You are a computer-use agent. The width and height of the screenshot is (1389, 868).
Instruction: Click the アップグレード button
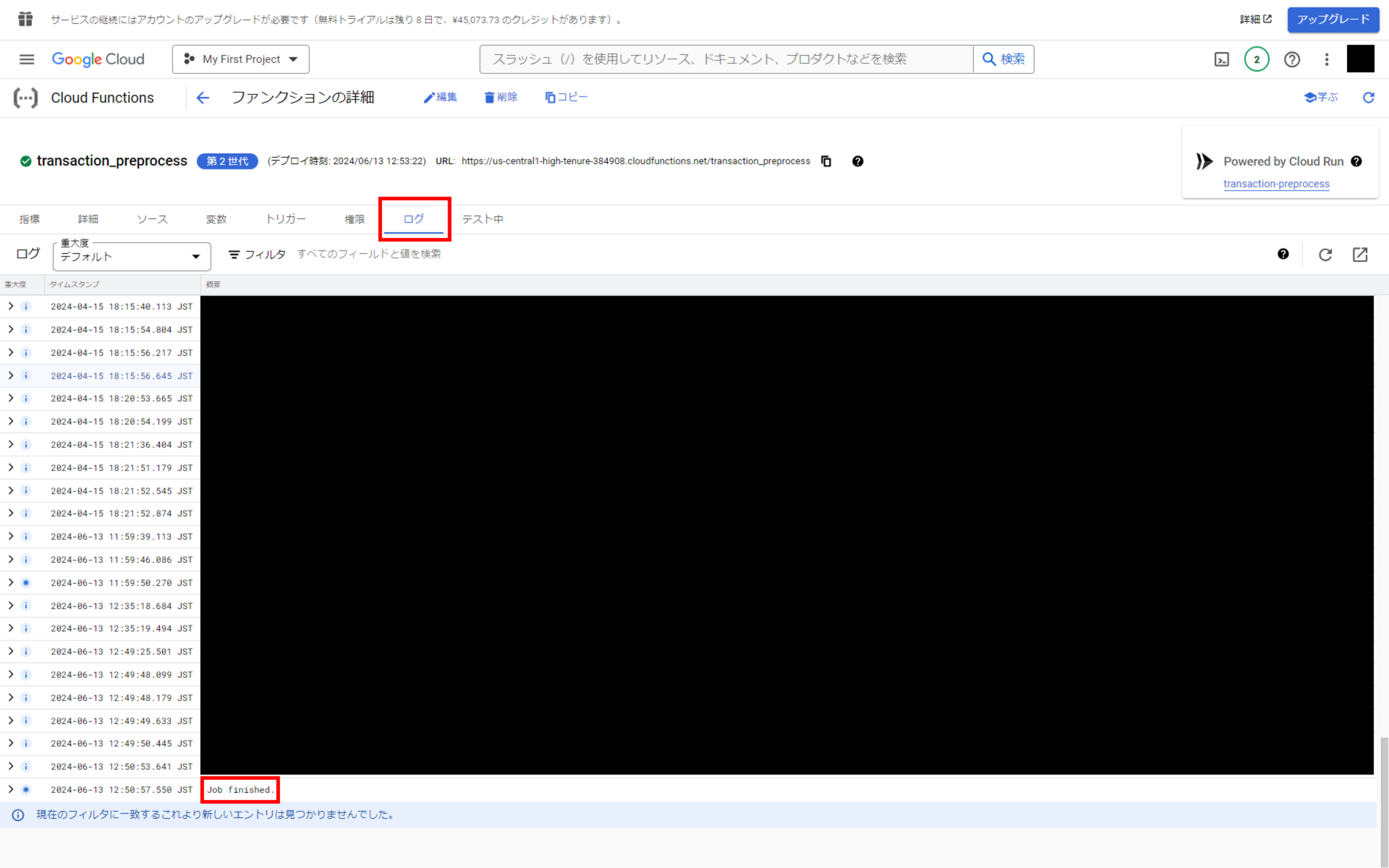1332,20
